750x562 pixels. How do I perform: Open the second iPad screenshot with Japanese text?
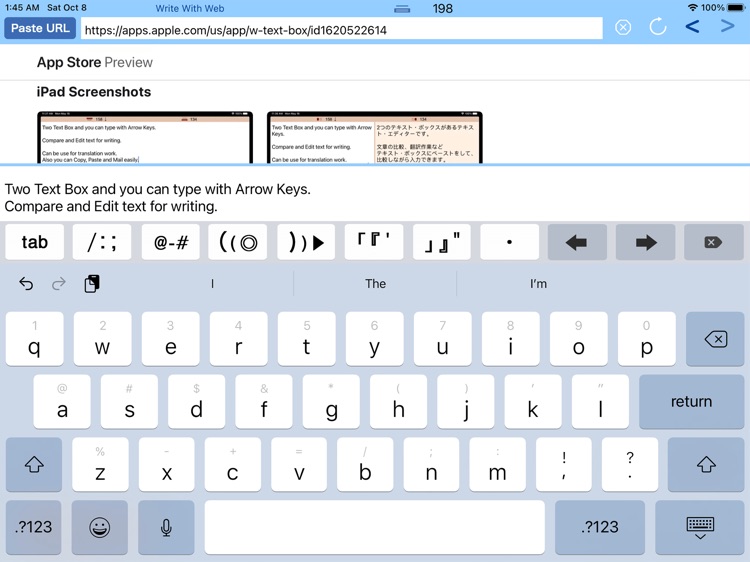(x=375, y=138)
